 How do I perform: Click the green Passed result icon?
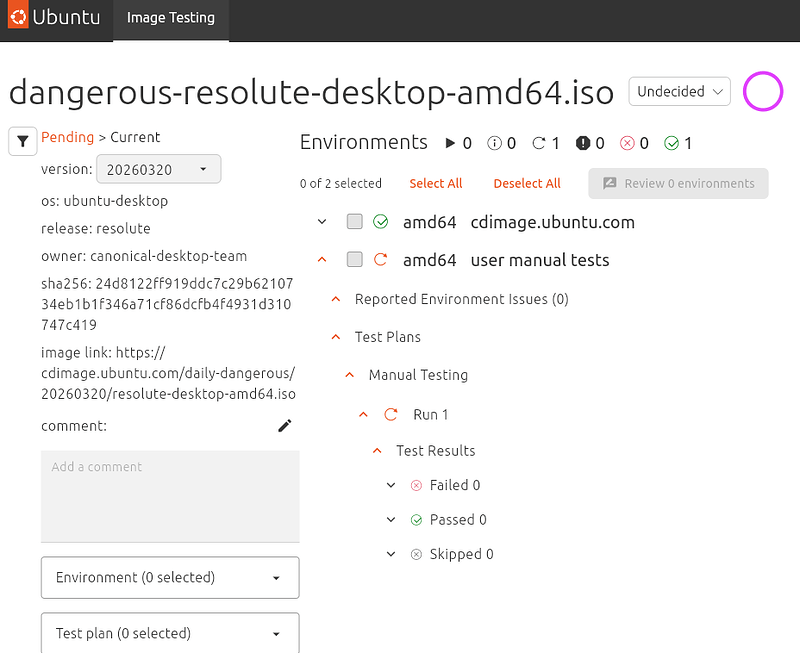pos(416,520)
